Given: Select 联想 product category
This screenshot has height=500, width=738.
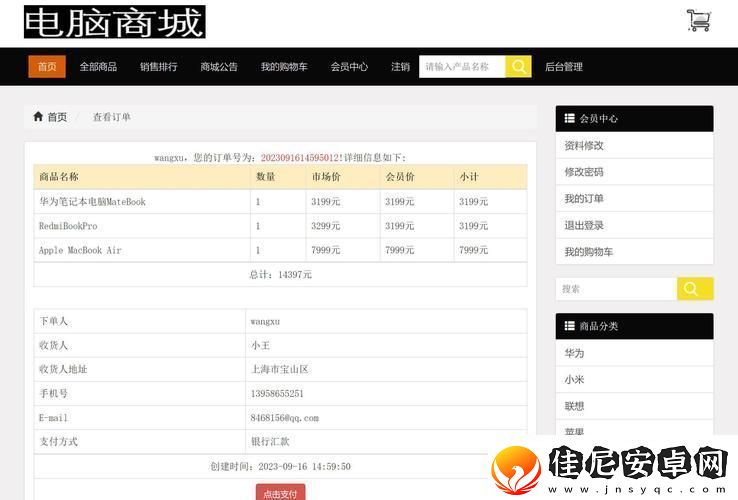Looking at the screenshot, I should pos(634,406).
